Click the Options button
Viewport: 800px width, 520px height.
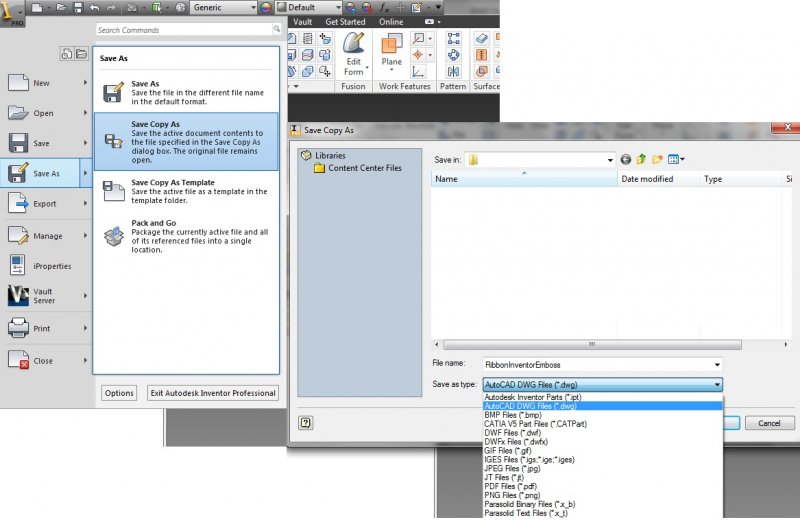(119, 393)
